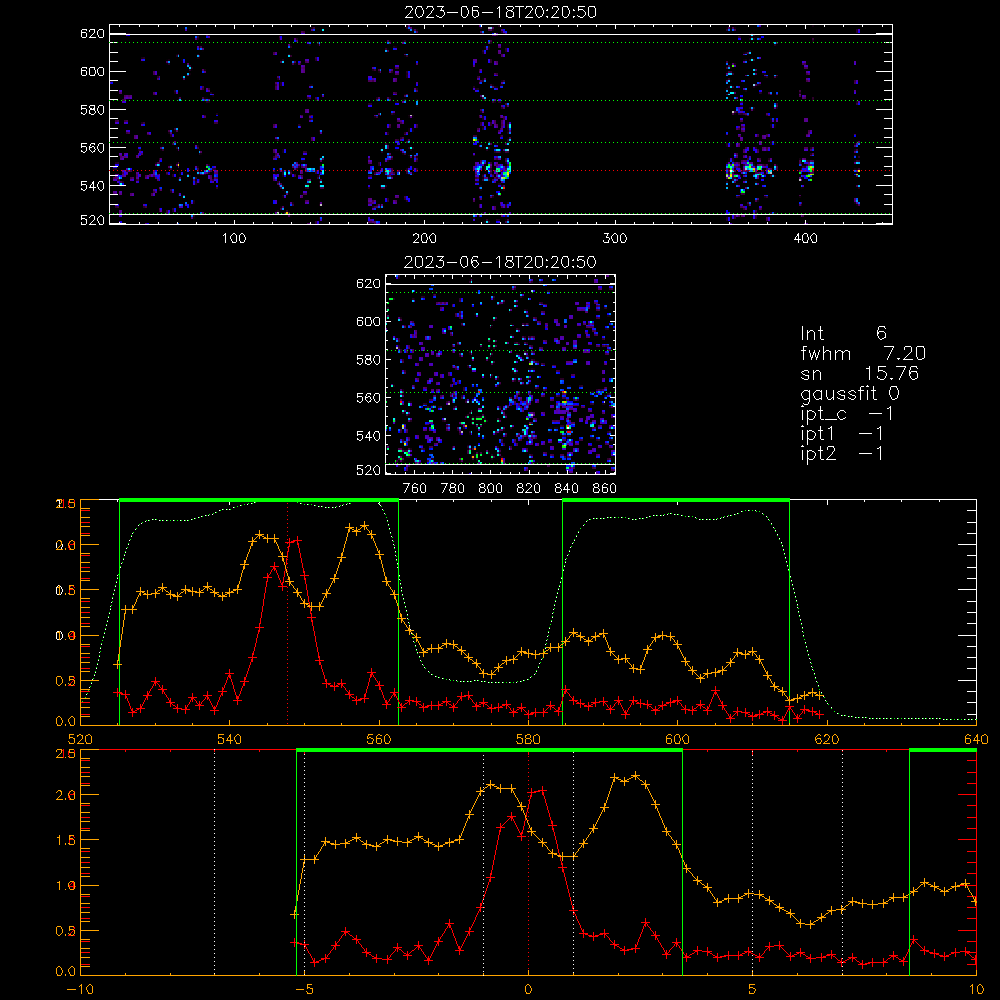
Task: Click x-axis tick label 820 of zoomed spectrogram
Action: pos(528,489)
